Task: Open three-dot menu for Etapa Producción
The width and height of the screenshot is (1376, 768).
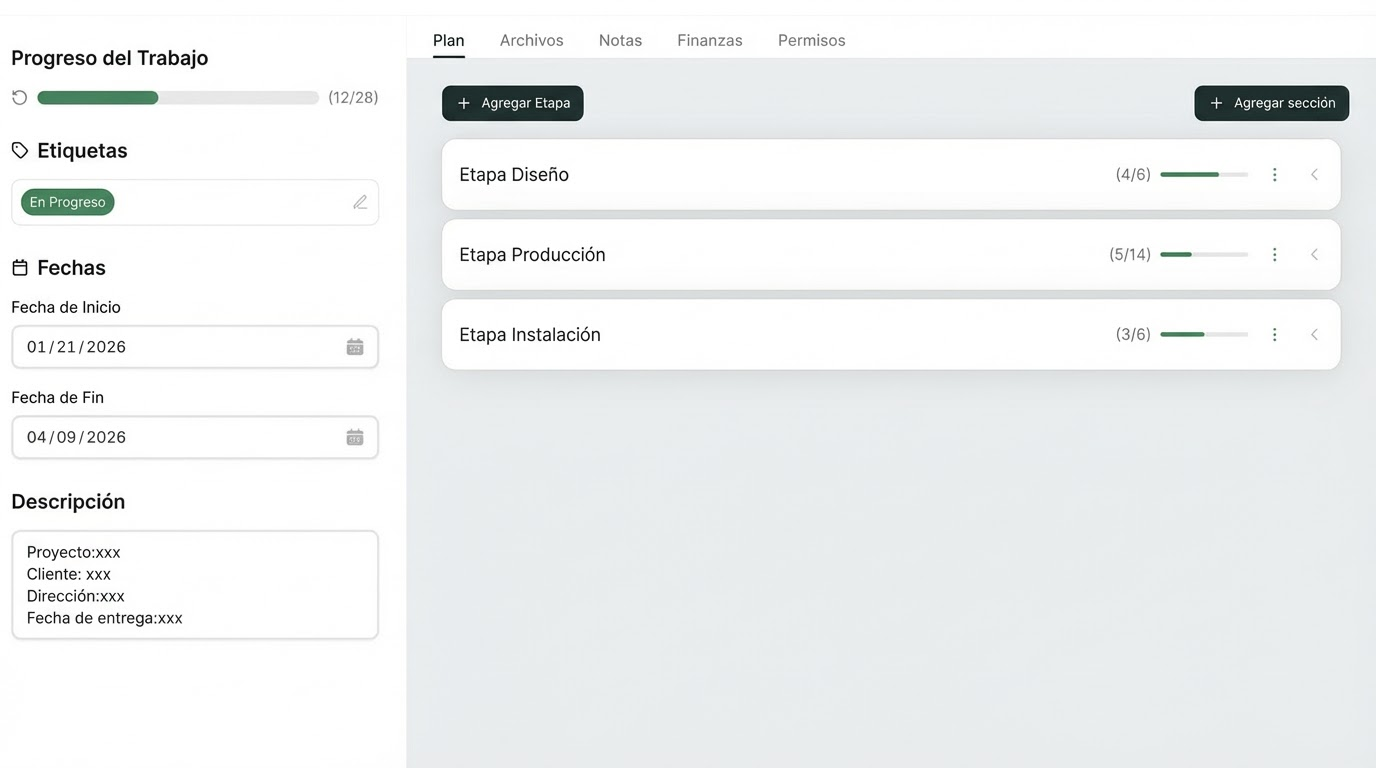Action: 1274,255
